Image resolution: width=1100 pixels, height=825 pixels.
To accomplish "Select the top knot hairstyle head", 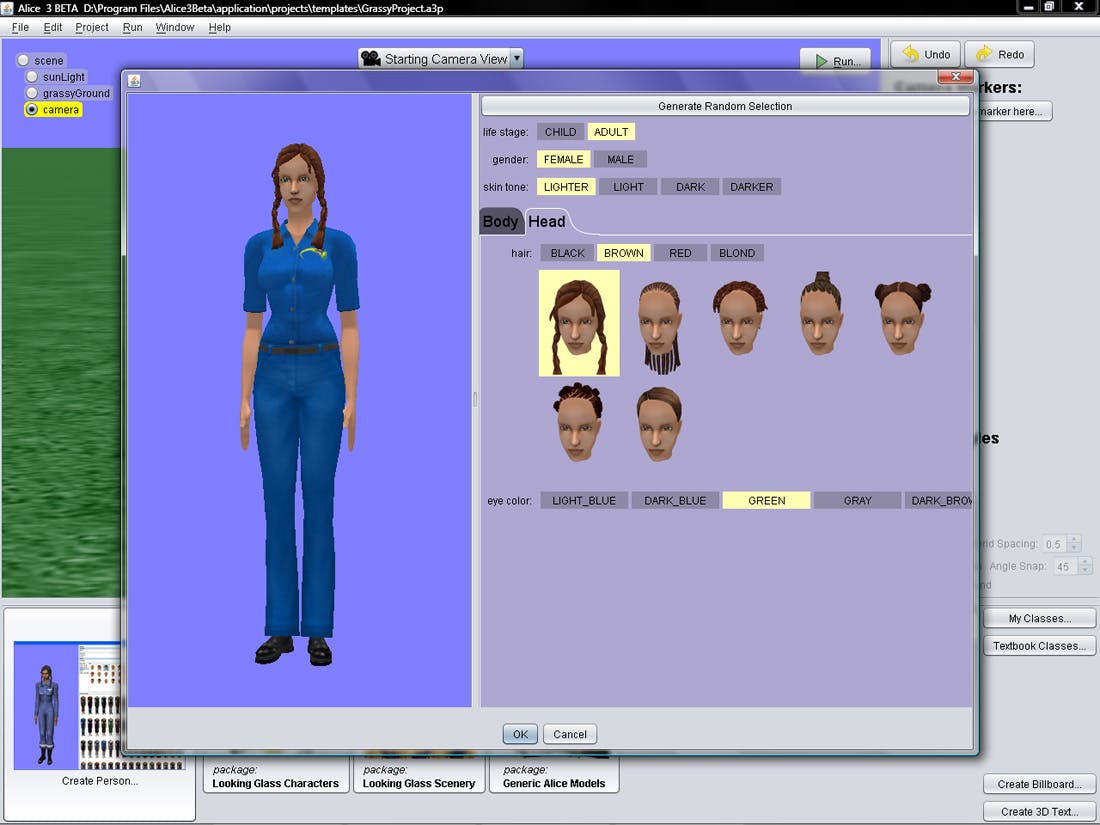I will click(x=820, y=315).
